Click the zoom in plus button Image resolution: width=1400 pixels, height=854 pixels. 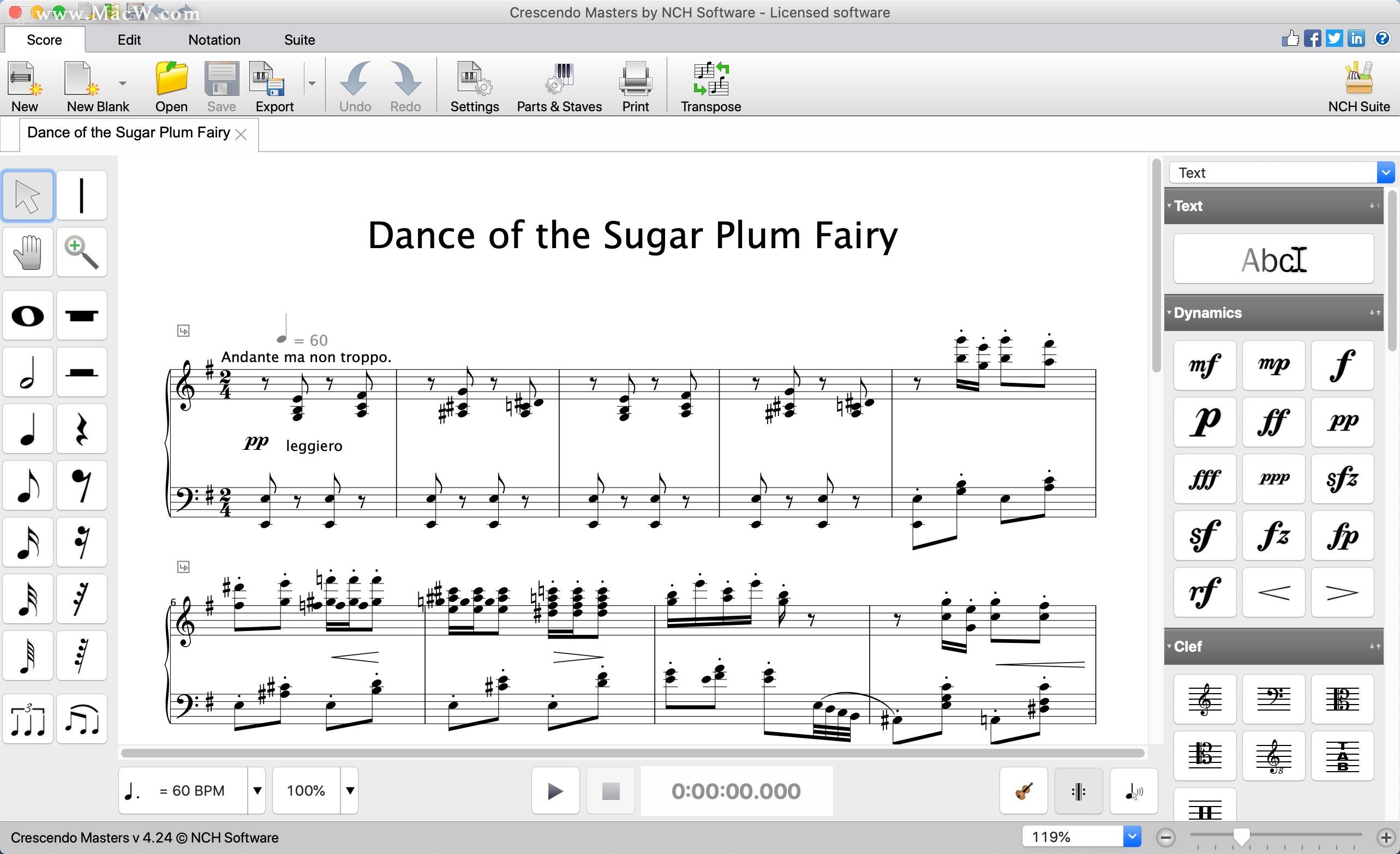[1386, 837]
